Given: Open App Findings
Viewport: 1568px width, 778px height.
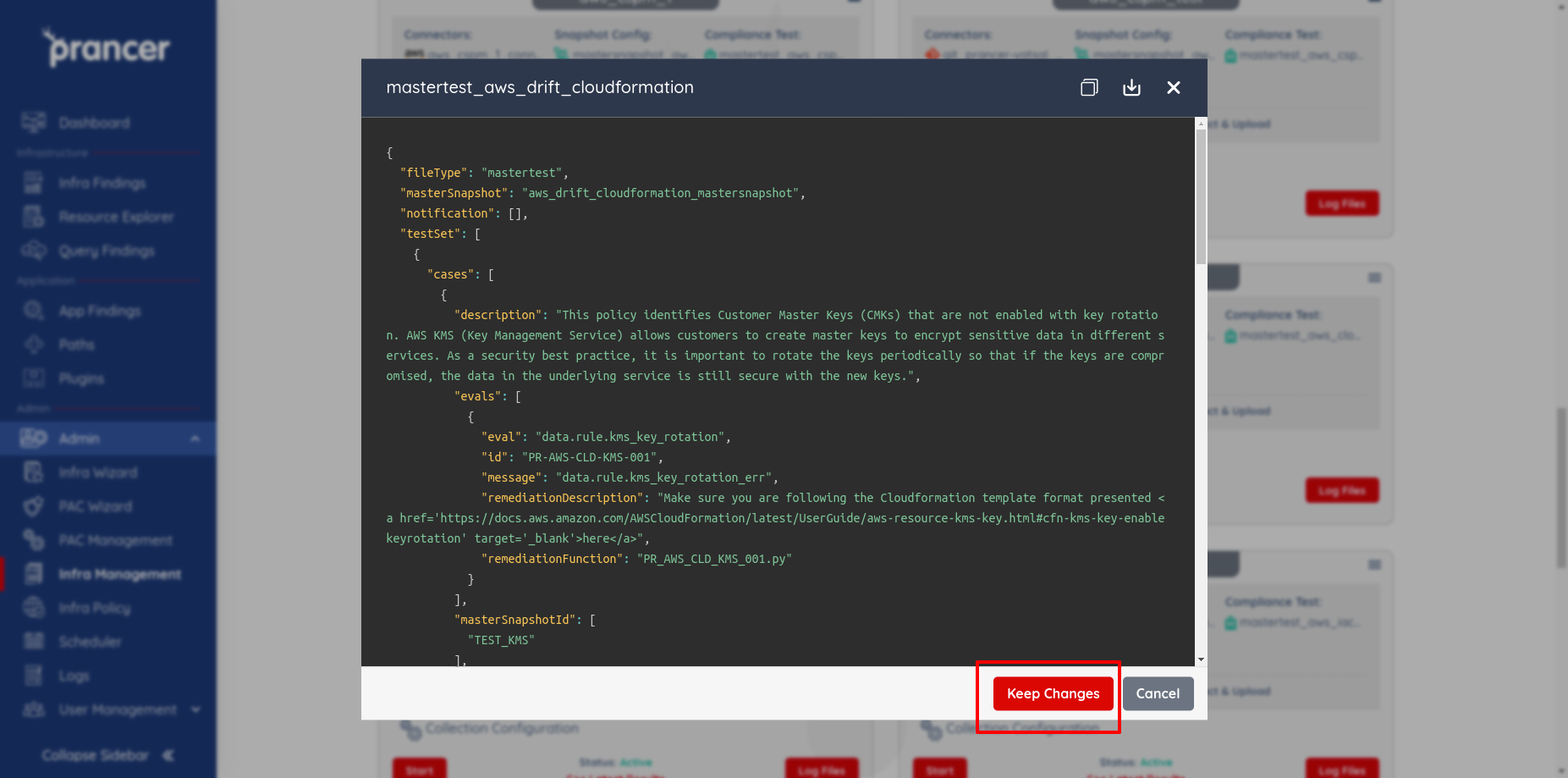Looking at the screenshot, I should coord(99,311).
